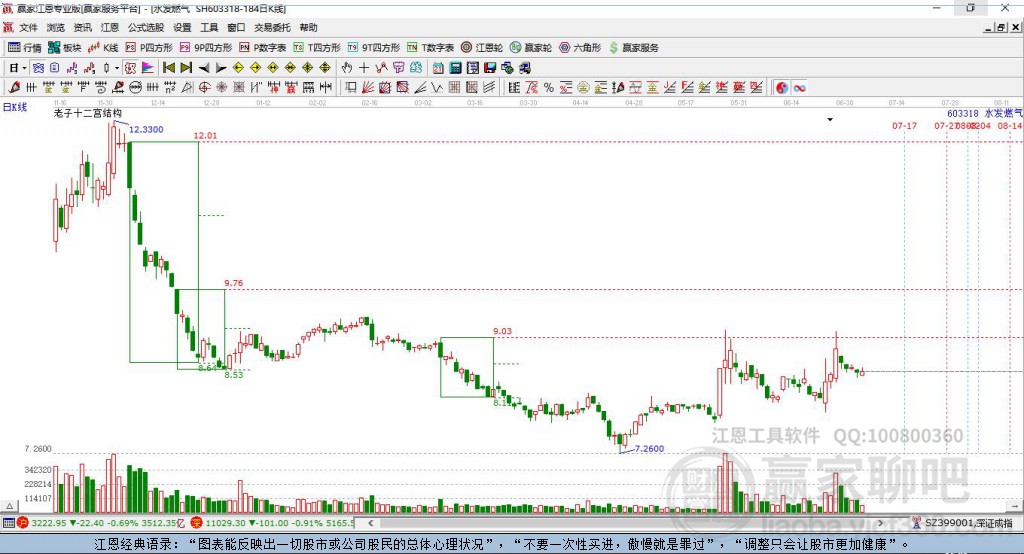Step chart right with black right arrow
This screenshot has height=554, width=1024.
pos(221,68)
